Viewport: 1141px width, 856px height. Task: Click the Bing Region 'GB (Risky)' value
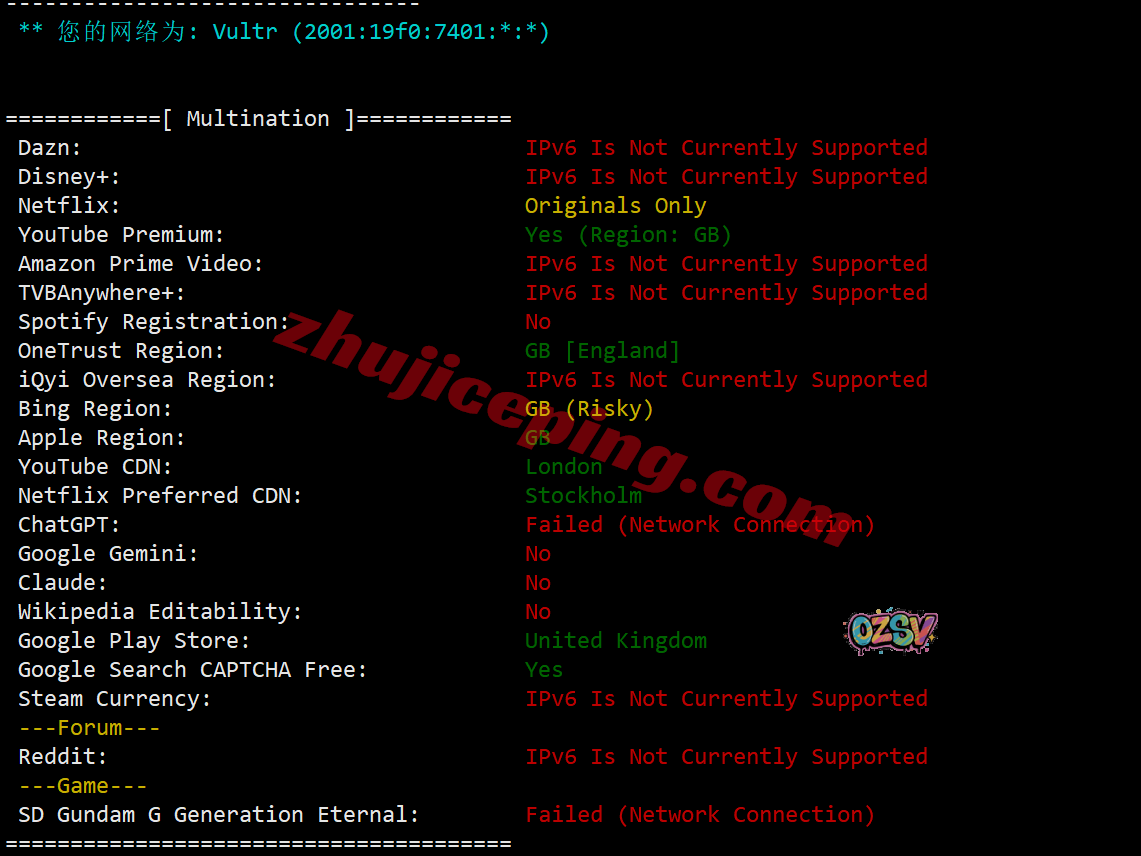589,409
